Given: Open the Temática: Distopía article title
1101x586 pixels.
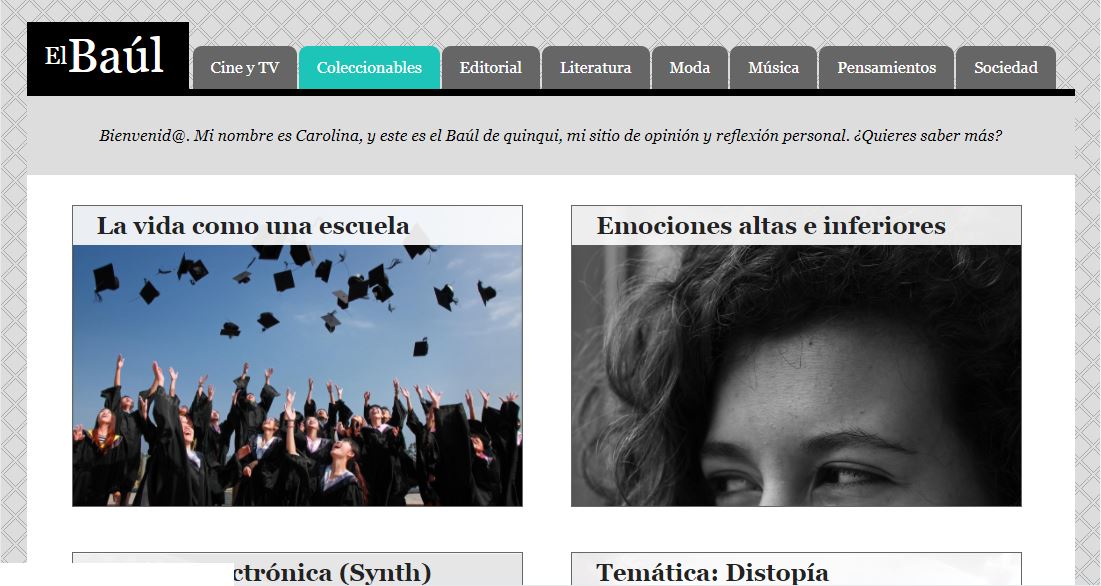Looking at the screenshot, I should pyautogui.click(x=712, y=573).
